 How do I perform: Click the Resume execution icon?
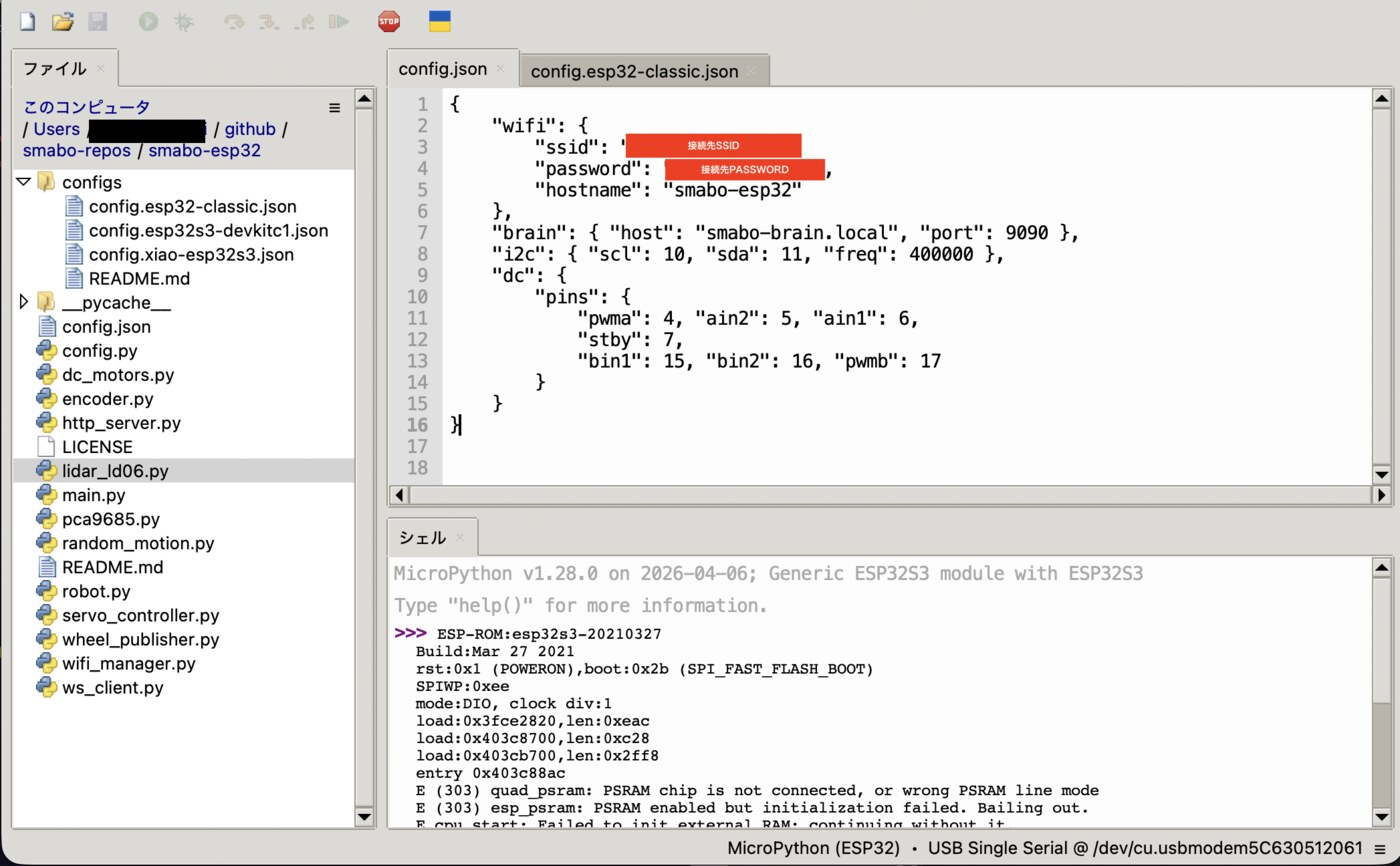click(339, 21)
